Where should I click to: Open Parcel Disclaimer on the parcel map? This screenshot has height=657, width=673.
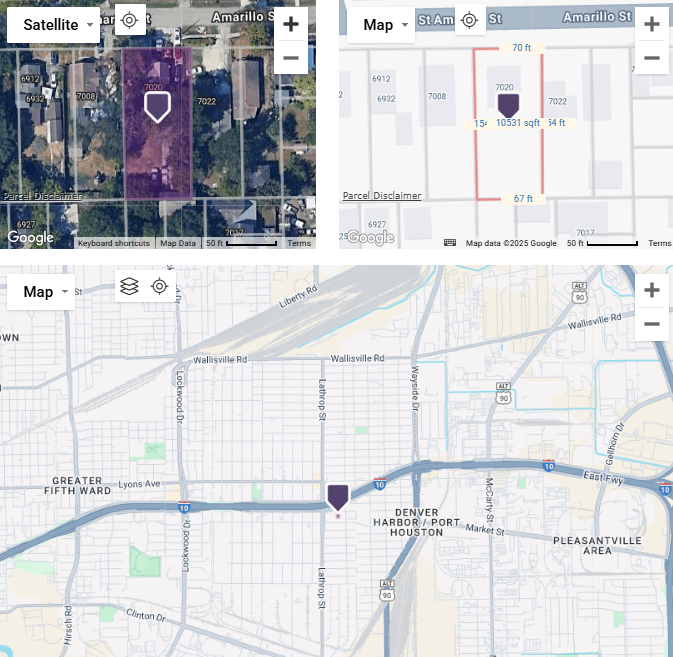(382, 196)
